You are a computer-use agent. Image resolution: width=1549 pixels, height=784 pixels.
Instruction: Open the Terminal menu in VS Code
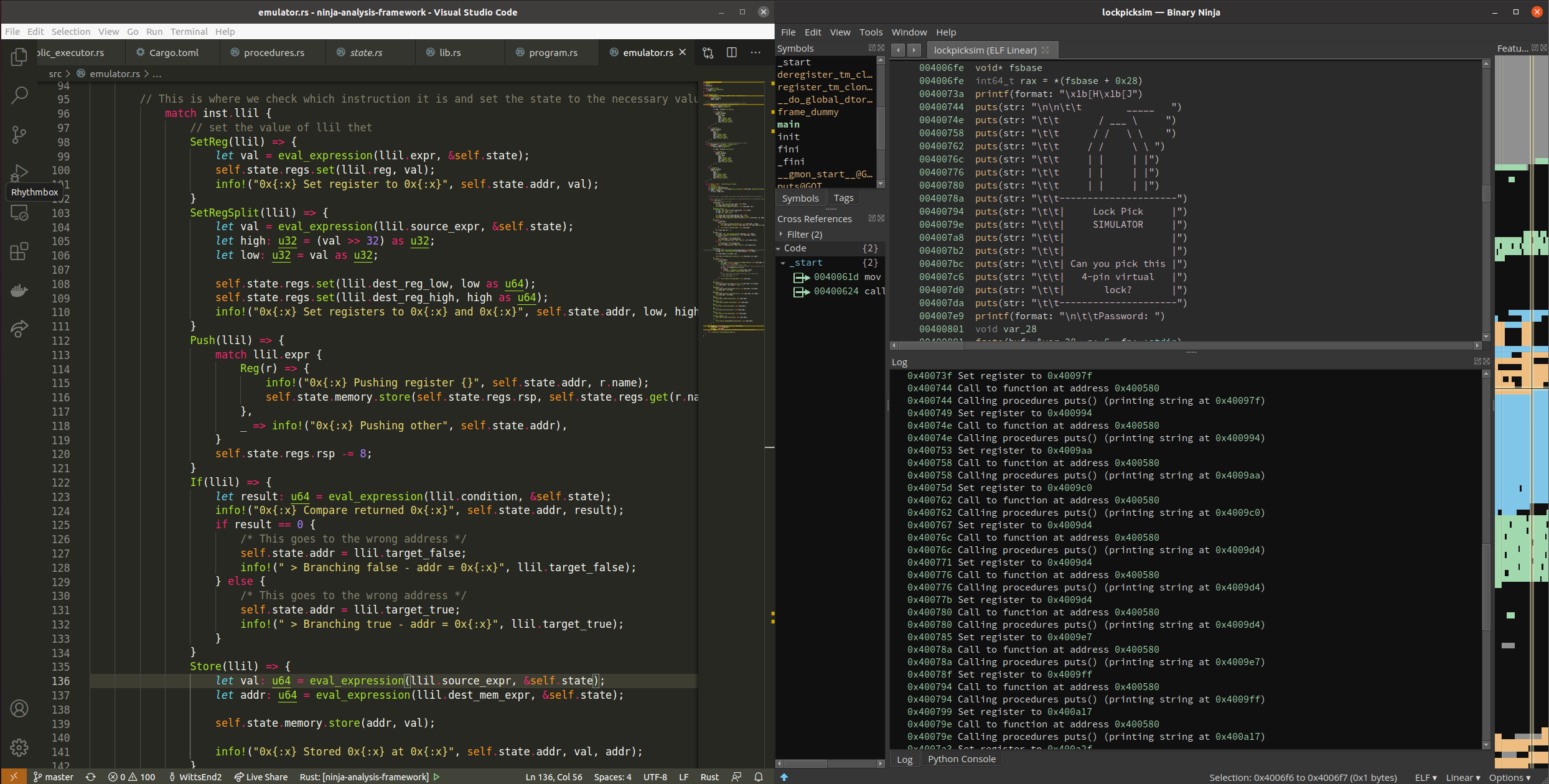point(189,31)
